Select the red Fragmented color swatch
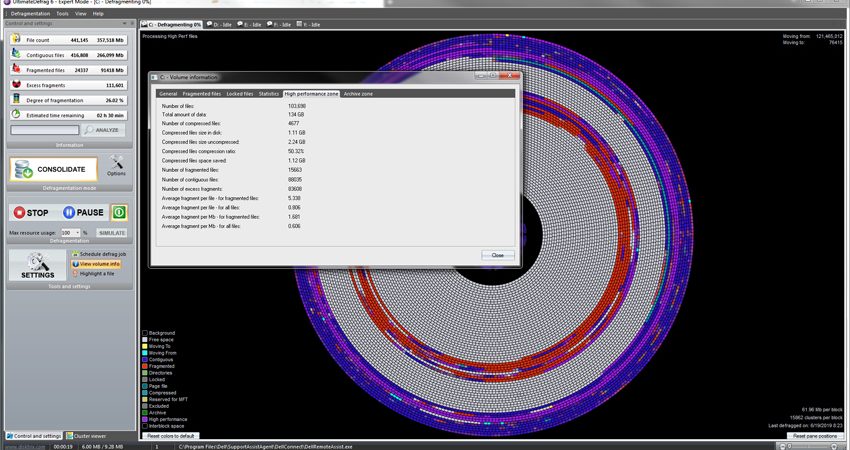The image size is (850, 450). point(145,366)
